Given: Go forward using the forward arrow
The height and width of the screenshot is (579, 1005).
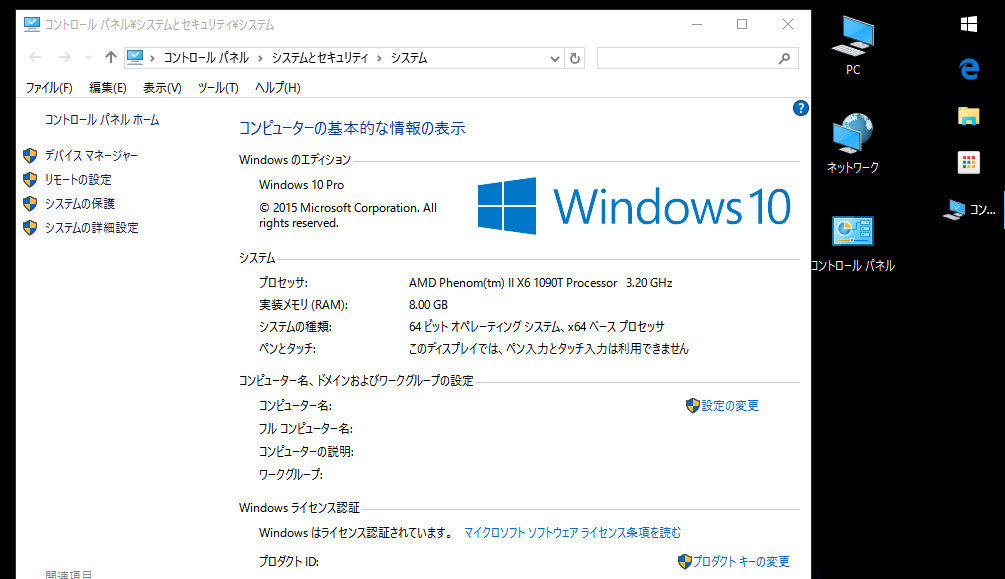Looking at the screenshot, I should 65,58.
